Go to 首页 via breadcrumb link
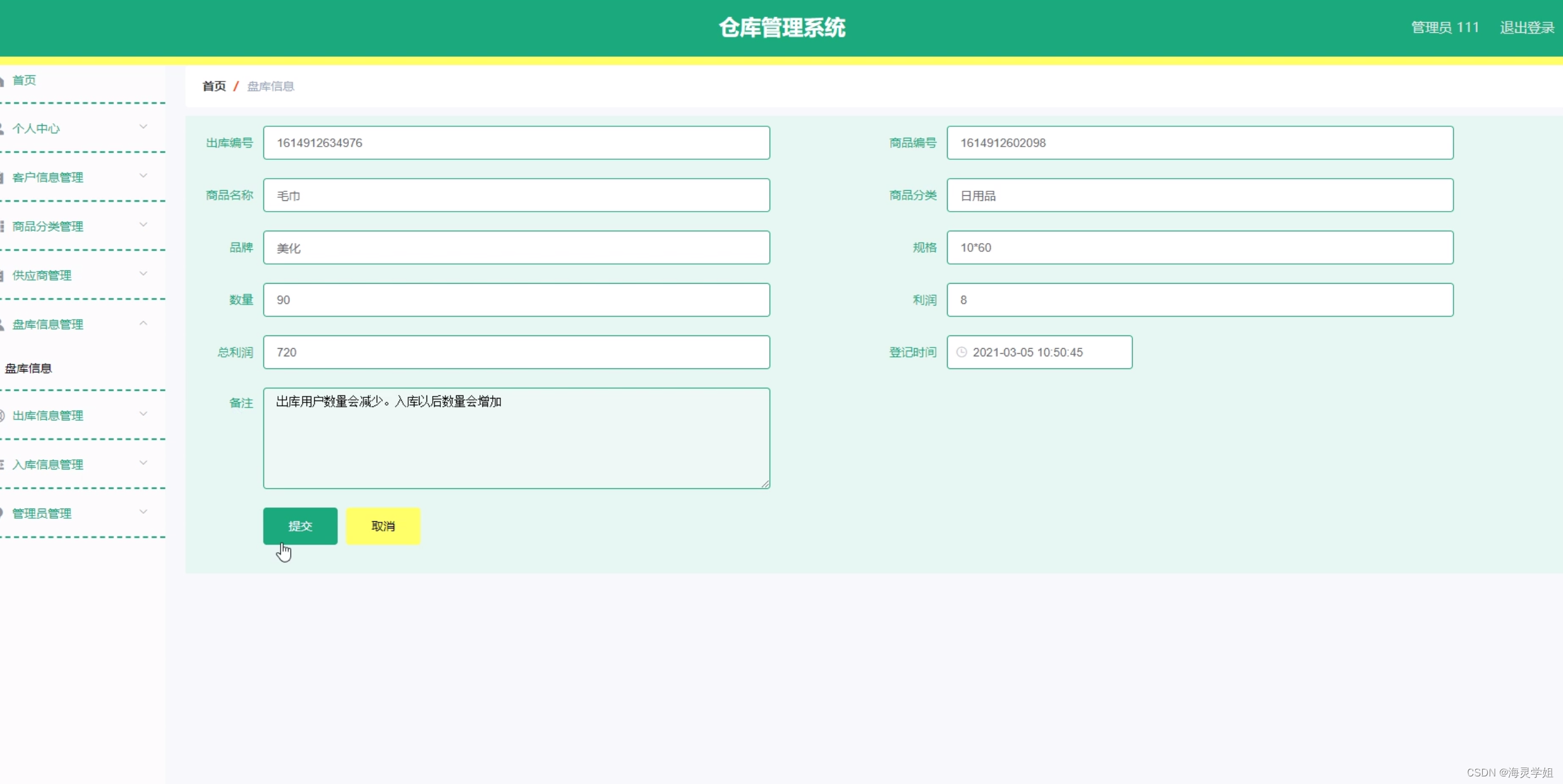 [214, 86]
